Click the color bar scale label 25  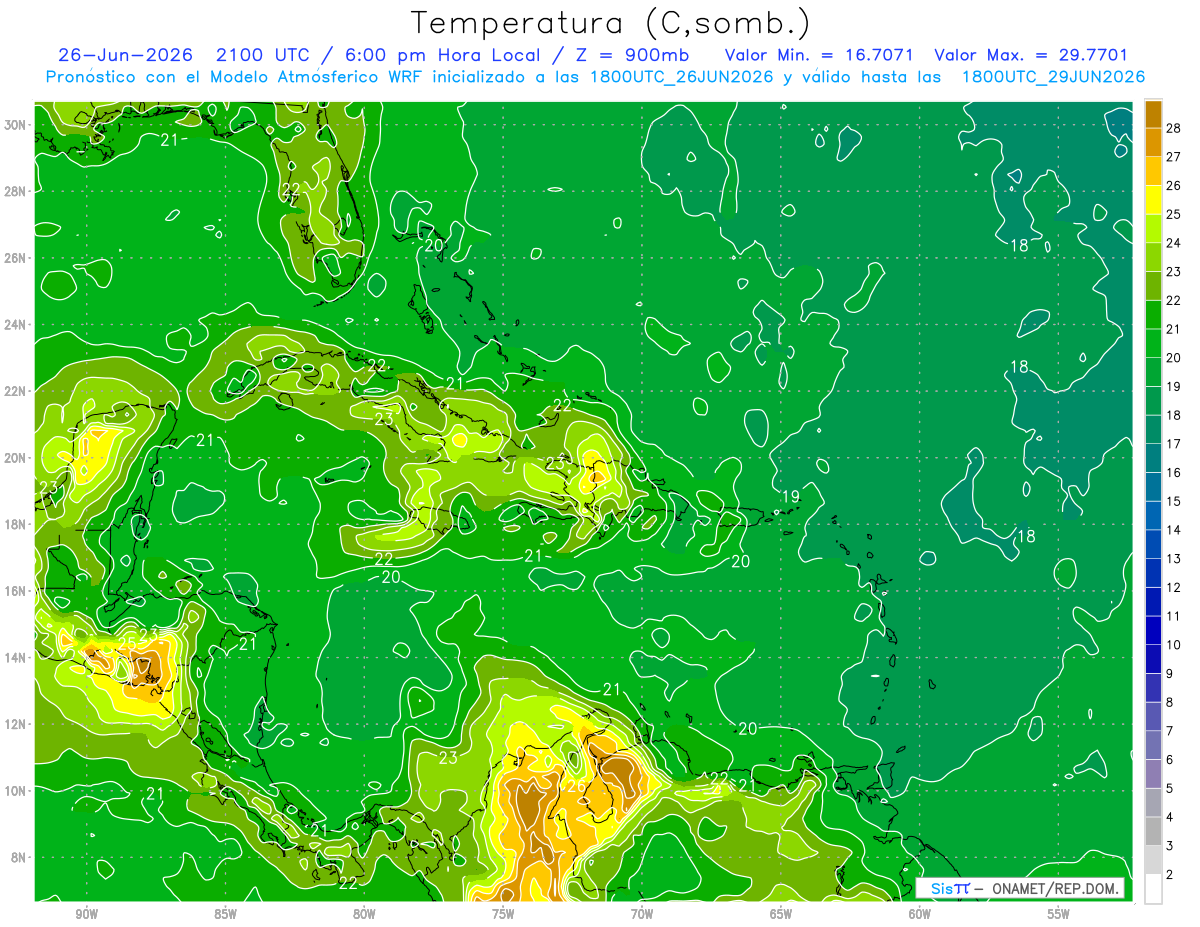1174,214
